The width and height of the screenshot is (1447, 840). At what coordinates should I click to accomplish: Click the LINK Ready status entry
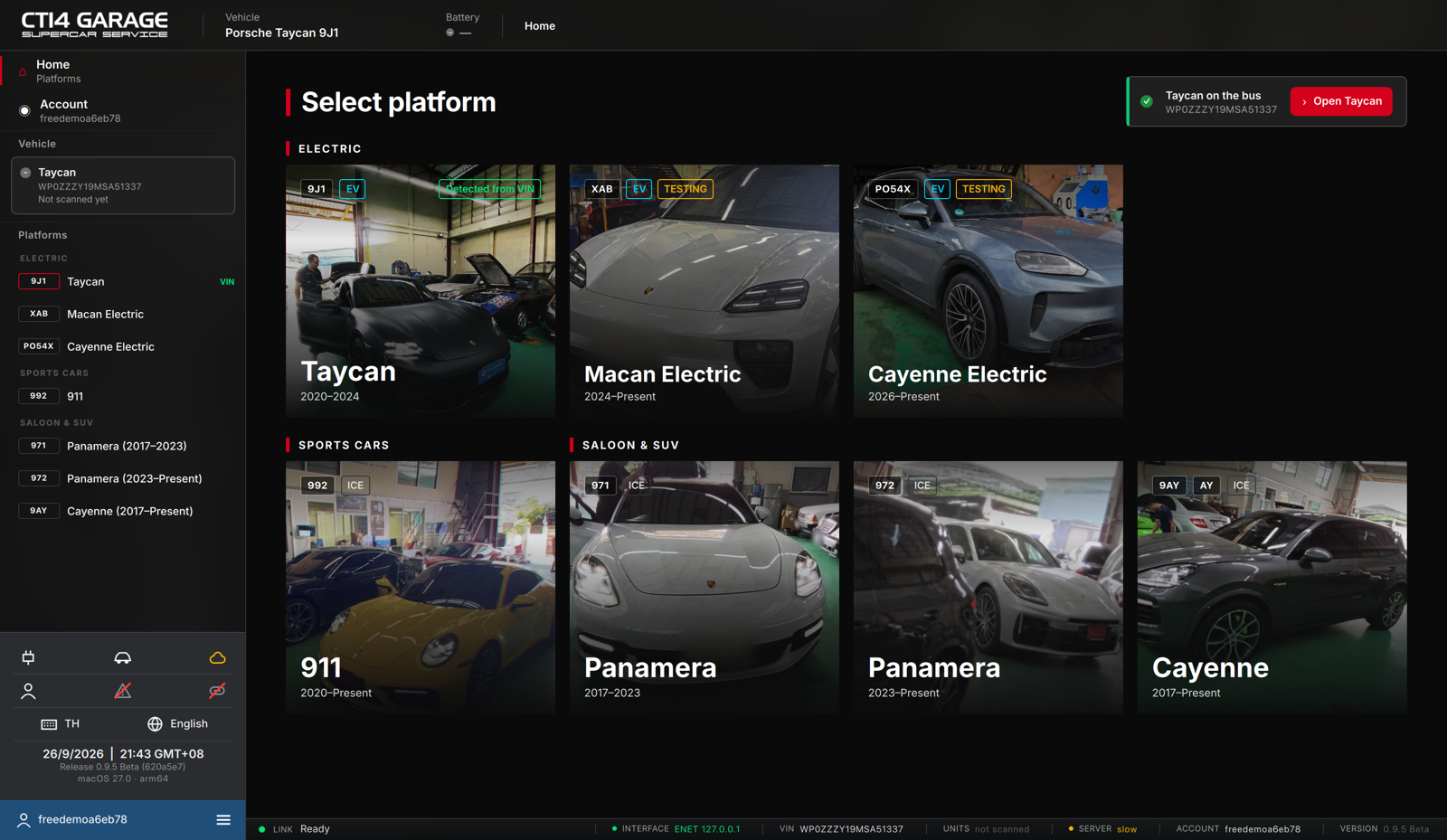click(x=295, y=829)
